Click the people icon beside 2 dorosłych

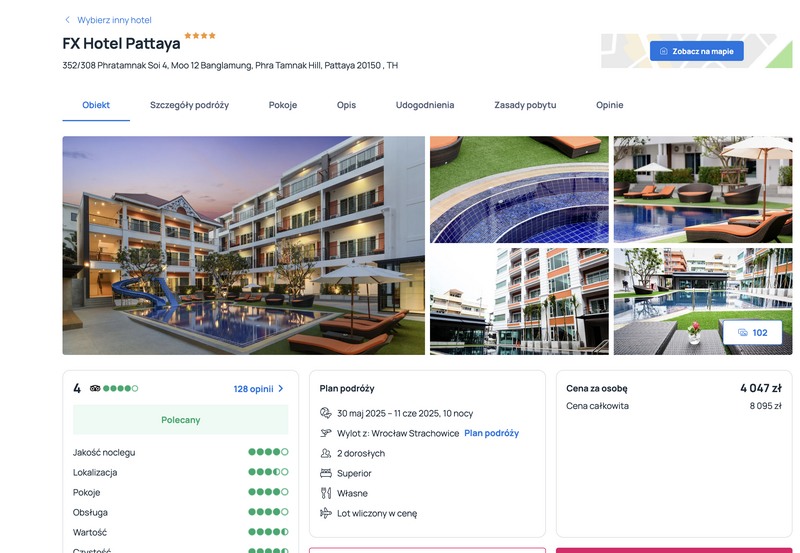[326, 453]
